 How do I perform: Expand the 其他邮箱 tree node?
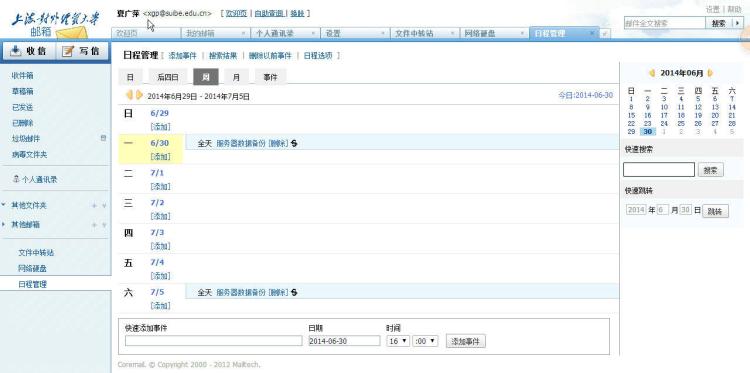tap(4, 224)
